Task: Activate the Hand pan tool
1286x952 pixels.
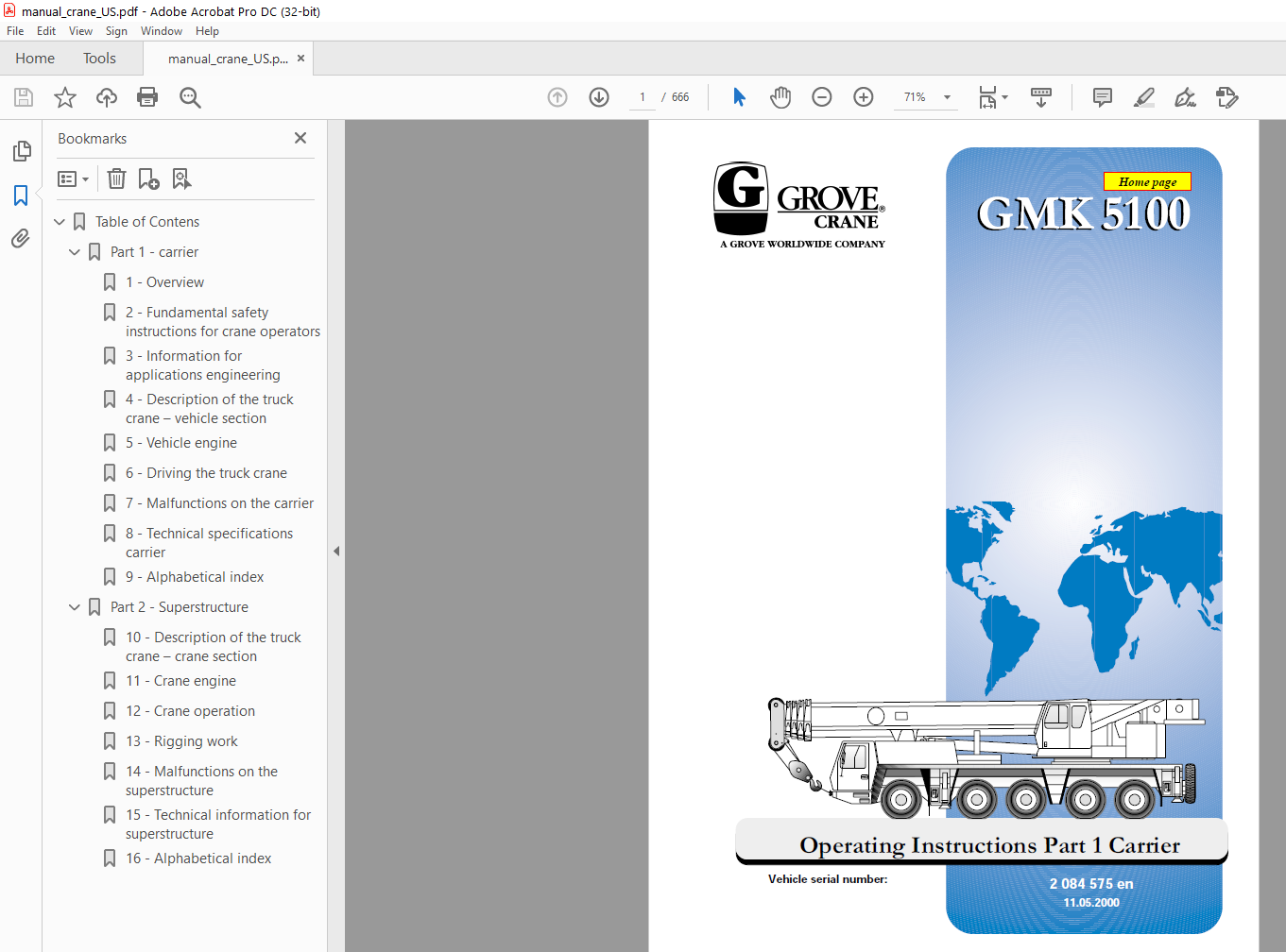Action: pyautogui.click(x=780, y=97)
